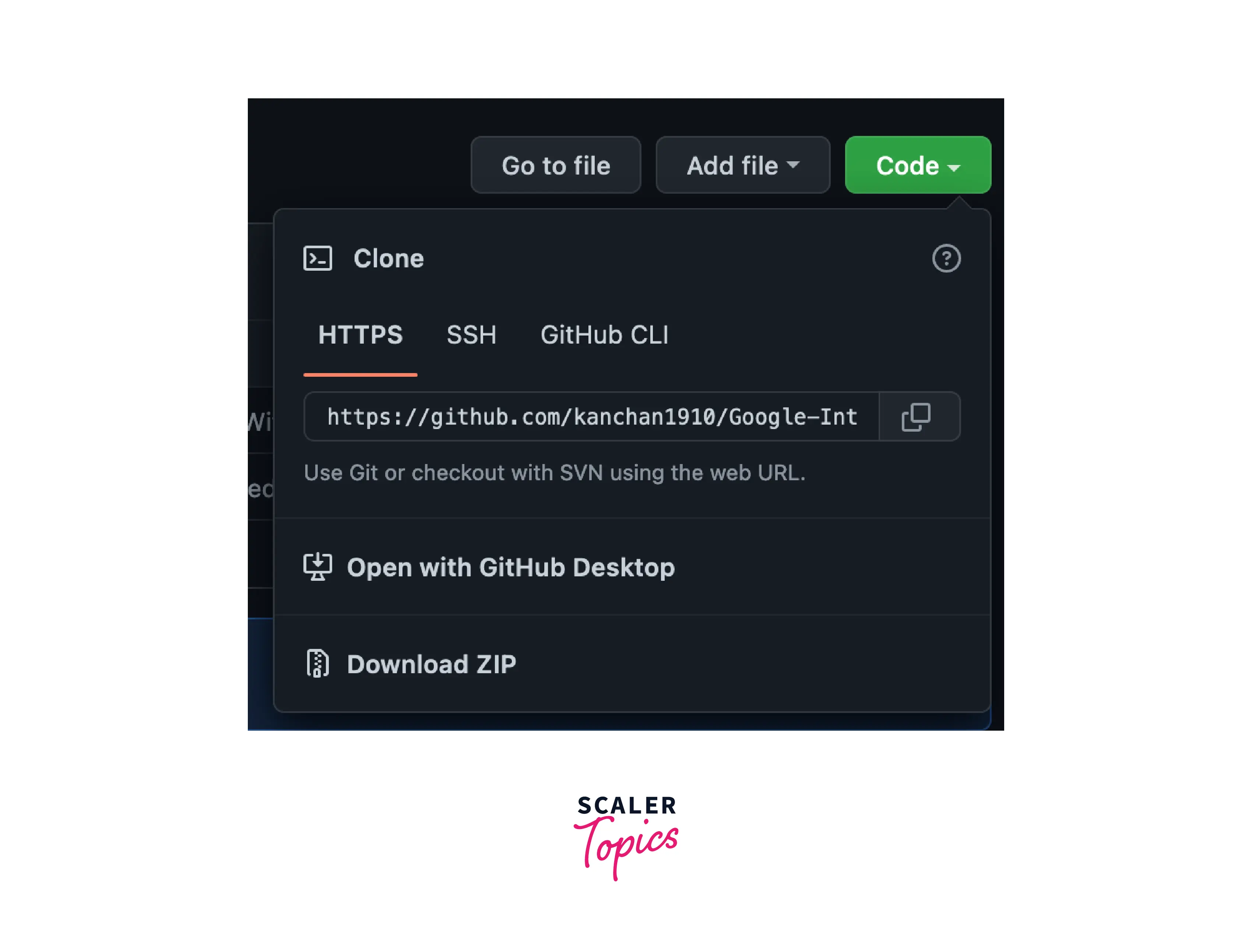
Task: Click the Open with GitHub Desktop icon
Action: coord(318,567)
